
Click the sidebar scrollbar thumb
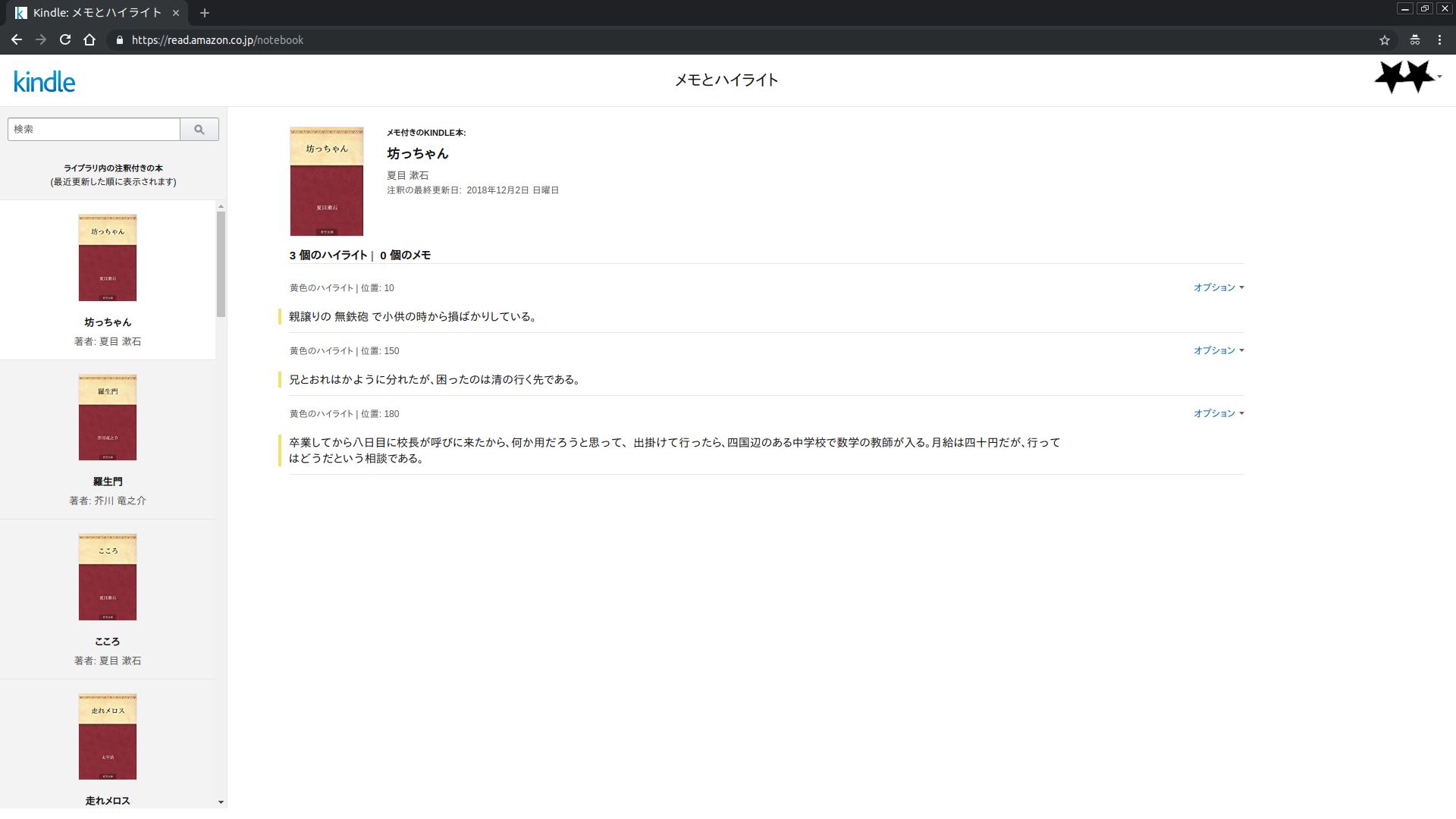(x=221, y=264)
